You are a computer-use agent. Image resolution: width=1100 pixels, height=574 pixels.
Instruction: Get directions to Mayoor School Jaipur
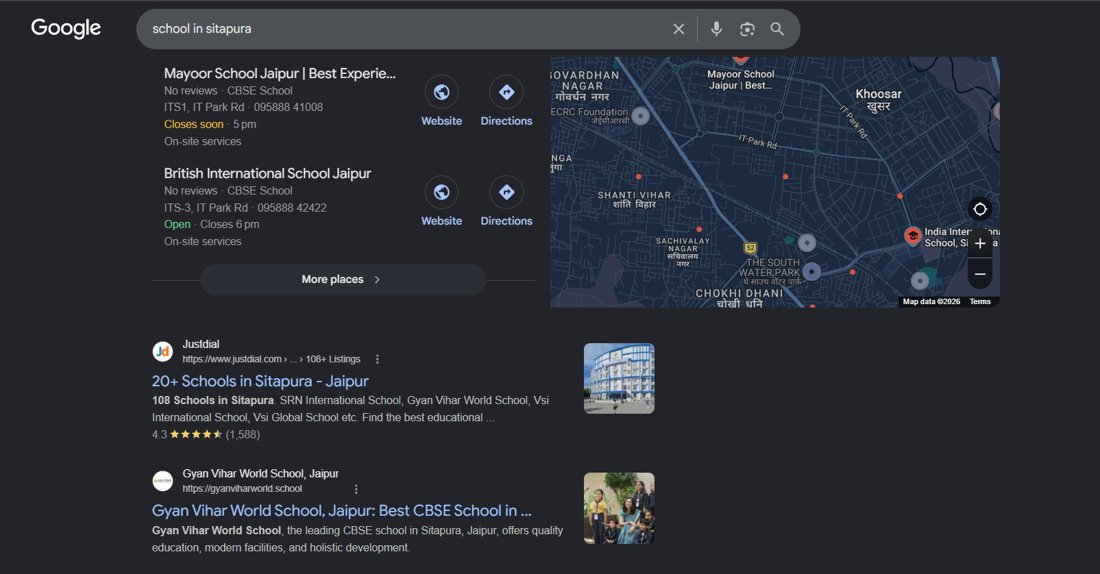click(507, 92)
